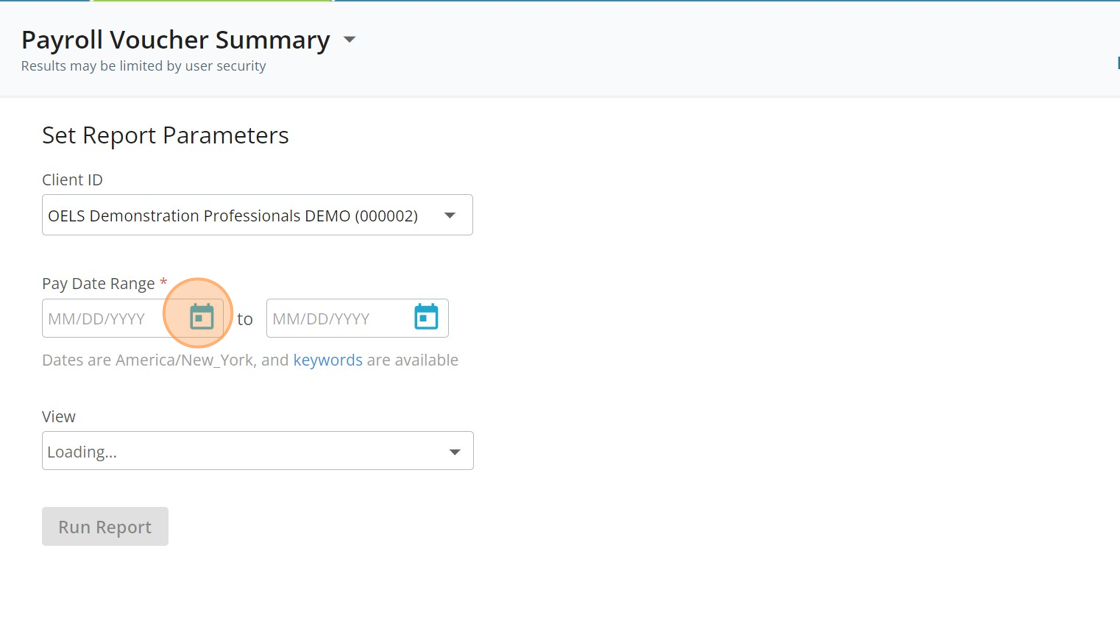The height and width of the screenshot is (626, 1120).
Task: Open the start date calendar picker
Action: click(x=202, y=317)
